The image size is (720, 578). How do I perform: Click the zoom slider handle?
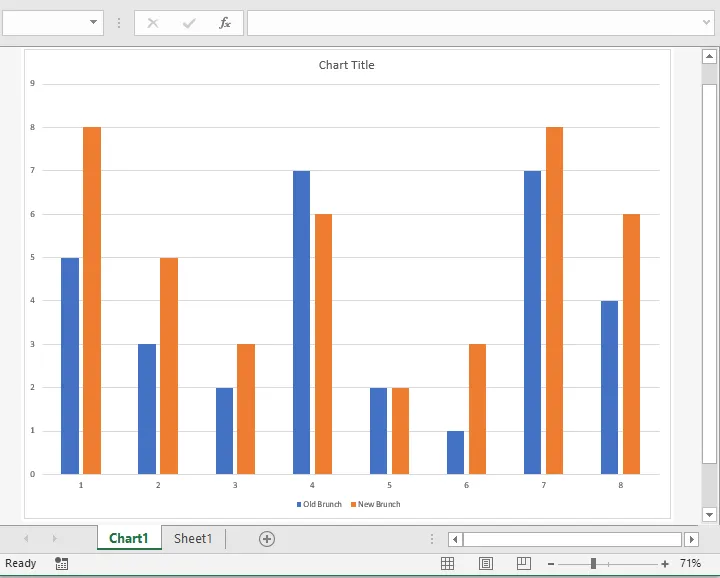click(593, 563)
